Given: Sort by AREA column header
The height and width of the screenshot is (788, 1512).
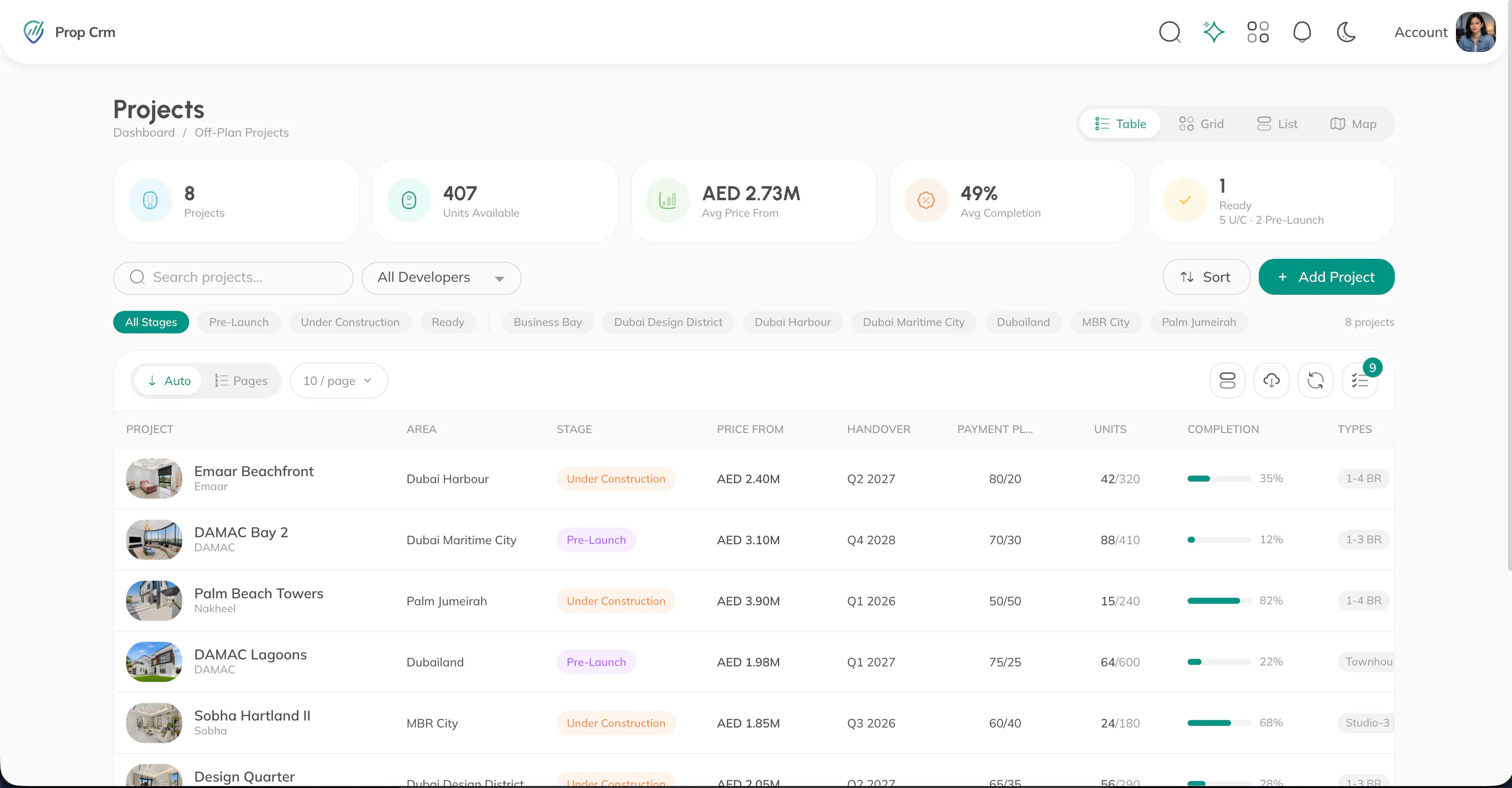Looking at the screenshot, I should pyautogui.click(x=422, y=429).
